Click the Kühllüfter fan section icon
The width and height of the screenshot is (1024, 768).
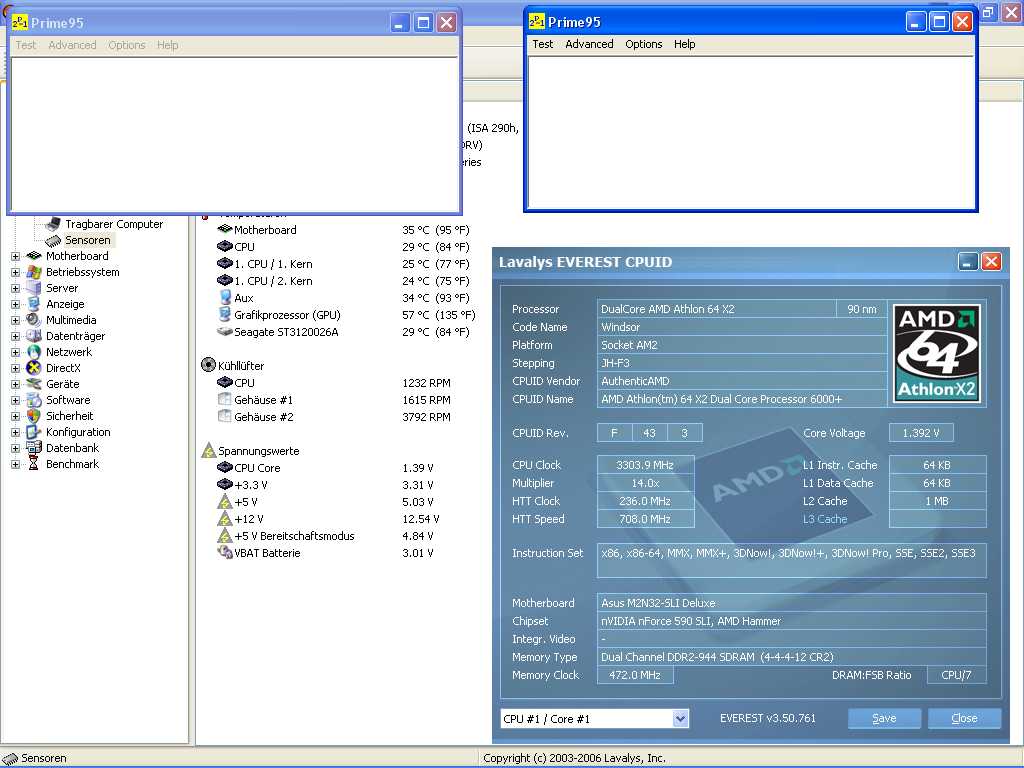click(208, 365)
